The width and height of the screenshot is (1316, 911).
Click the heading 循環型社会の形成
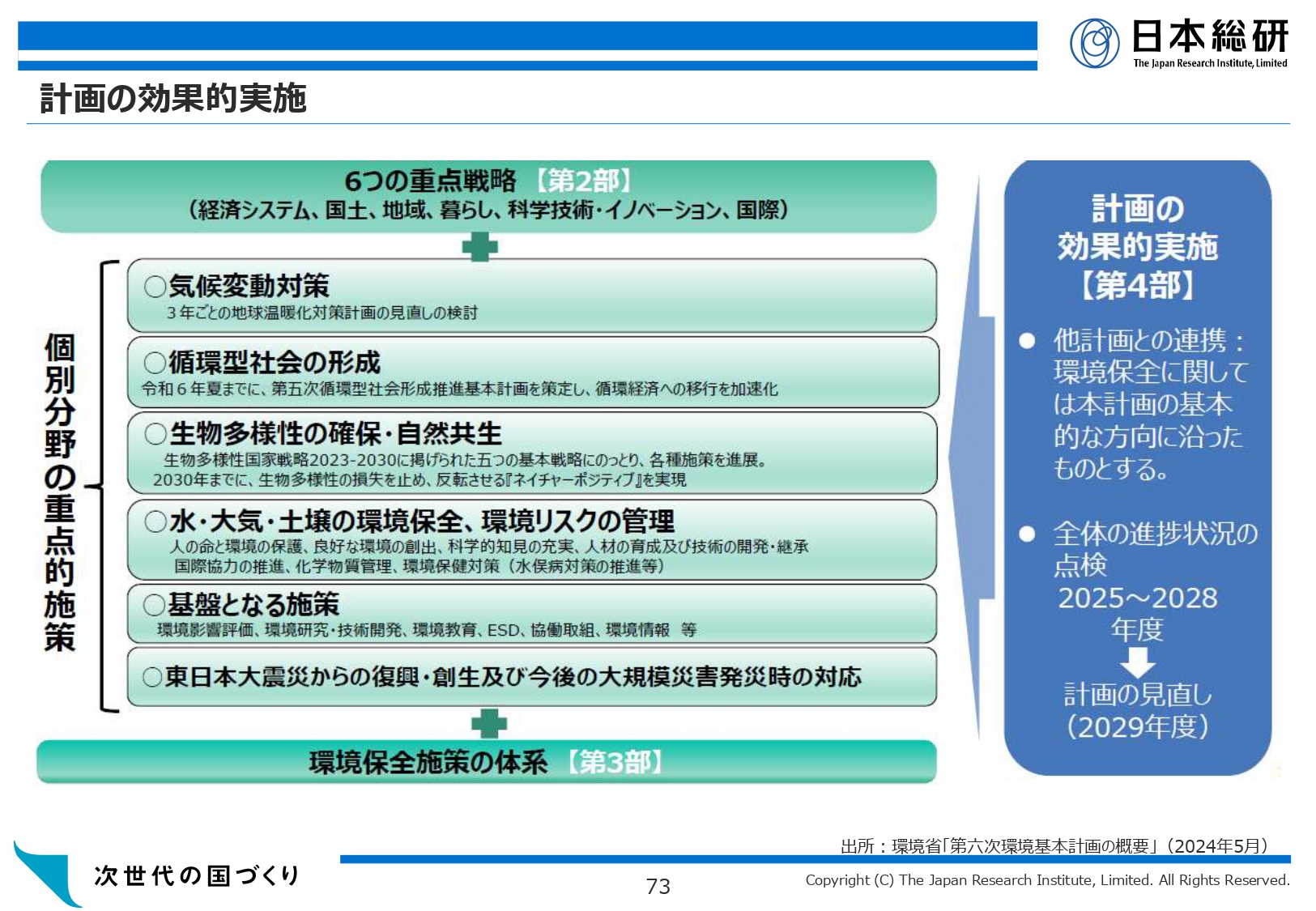tap(275, 362)
